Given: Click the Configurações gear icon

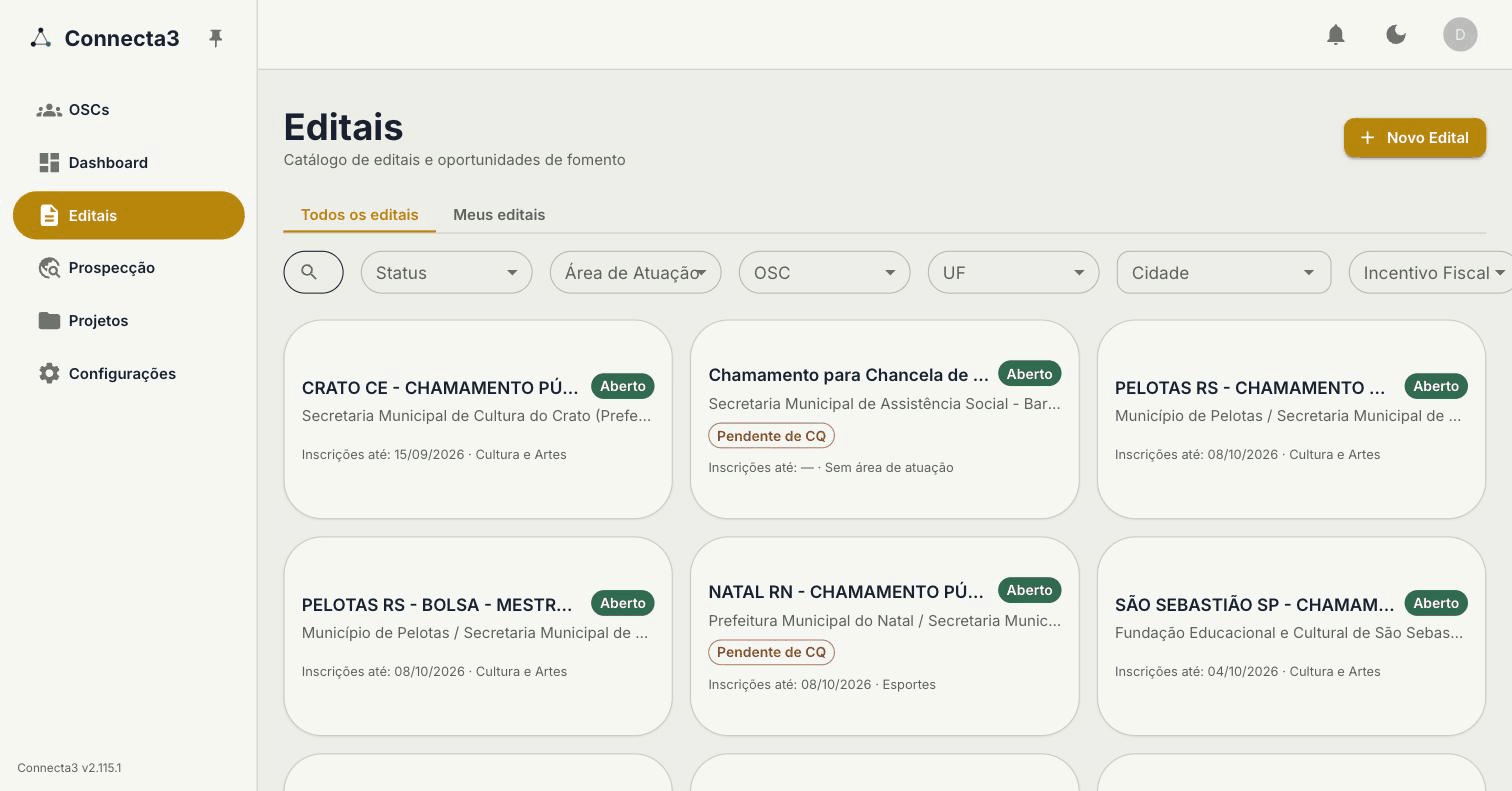Looking at the screenshot, I should coord(49,374).
